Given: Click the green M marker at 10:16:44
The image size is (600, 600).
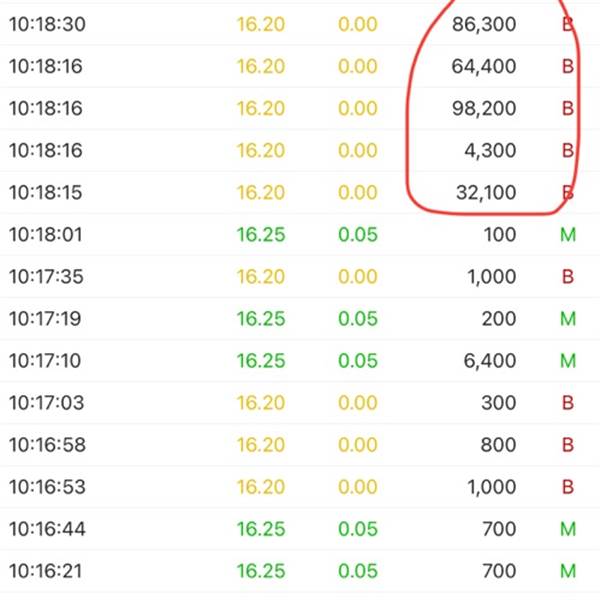Looking at the screenshot, I should [x=568, y=529].
